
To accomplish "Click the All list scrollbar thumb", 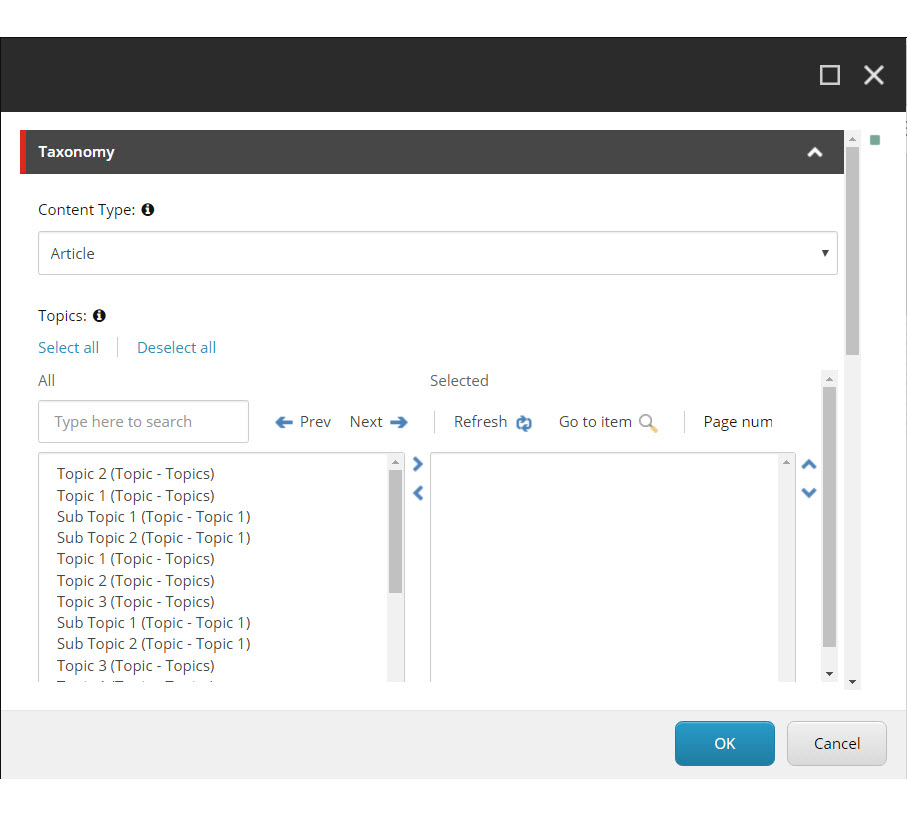I will coord(395,530).
